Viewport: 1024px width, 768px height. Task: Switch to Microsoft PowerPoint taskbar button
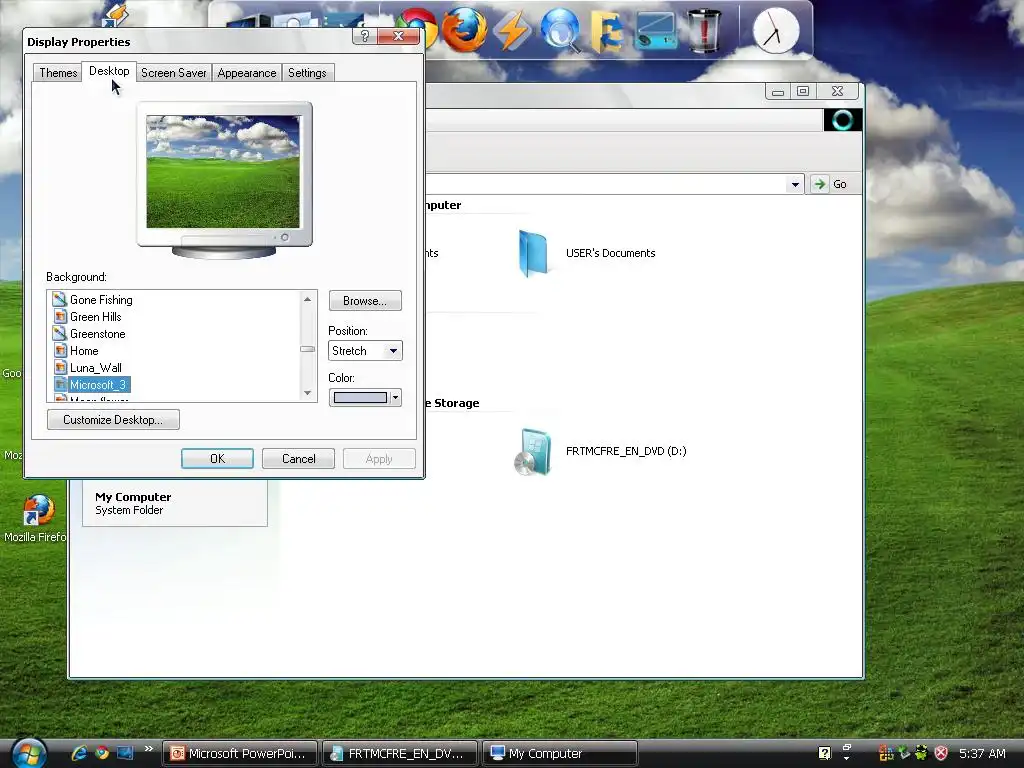240,753
